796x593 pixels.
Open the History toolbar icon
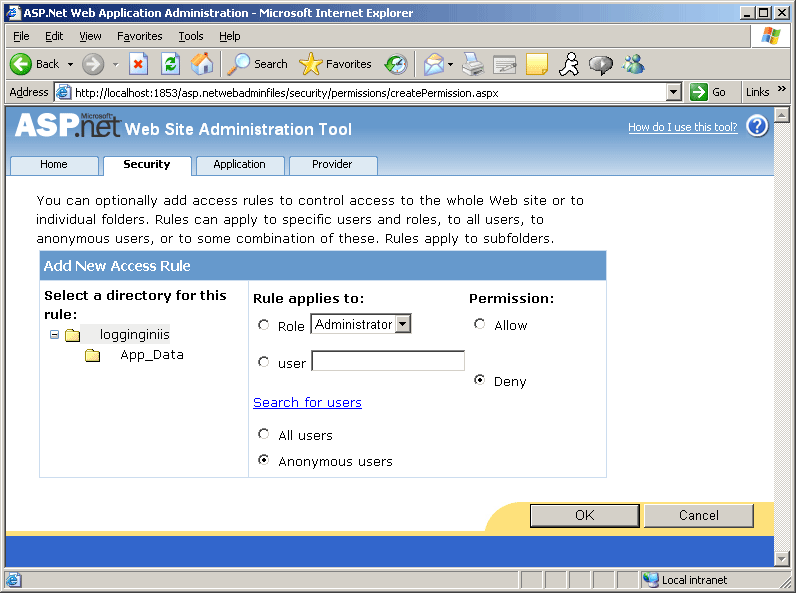click(x=396, y=64)
